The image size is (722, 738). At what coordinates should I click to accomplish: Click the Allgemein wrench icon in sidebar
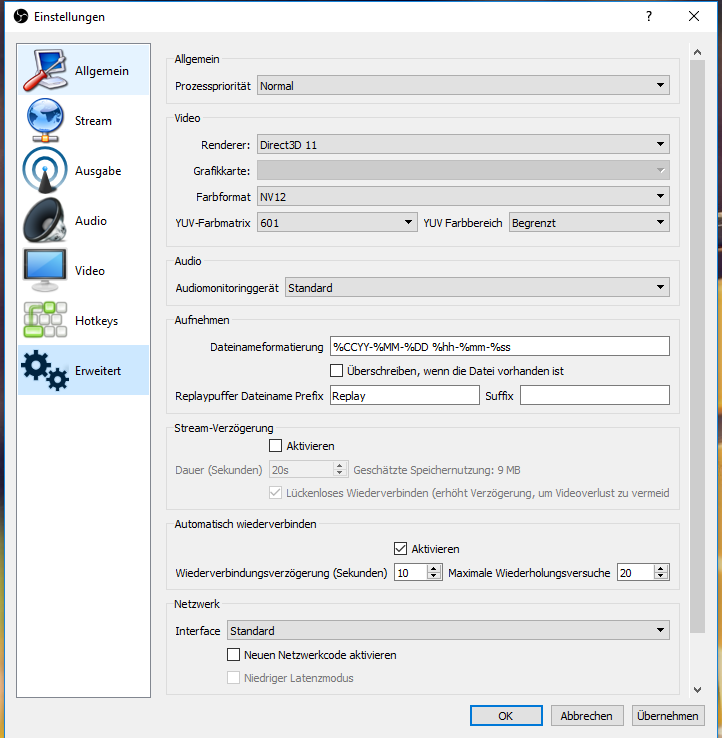point(44,71)
